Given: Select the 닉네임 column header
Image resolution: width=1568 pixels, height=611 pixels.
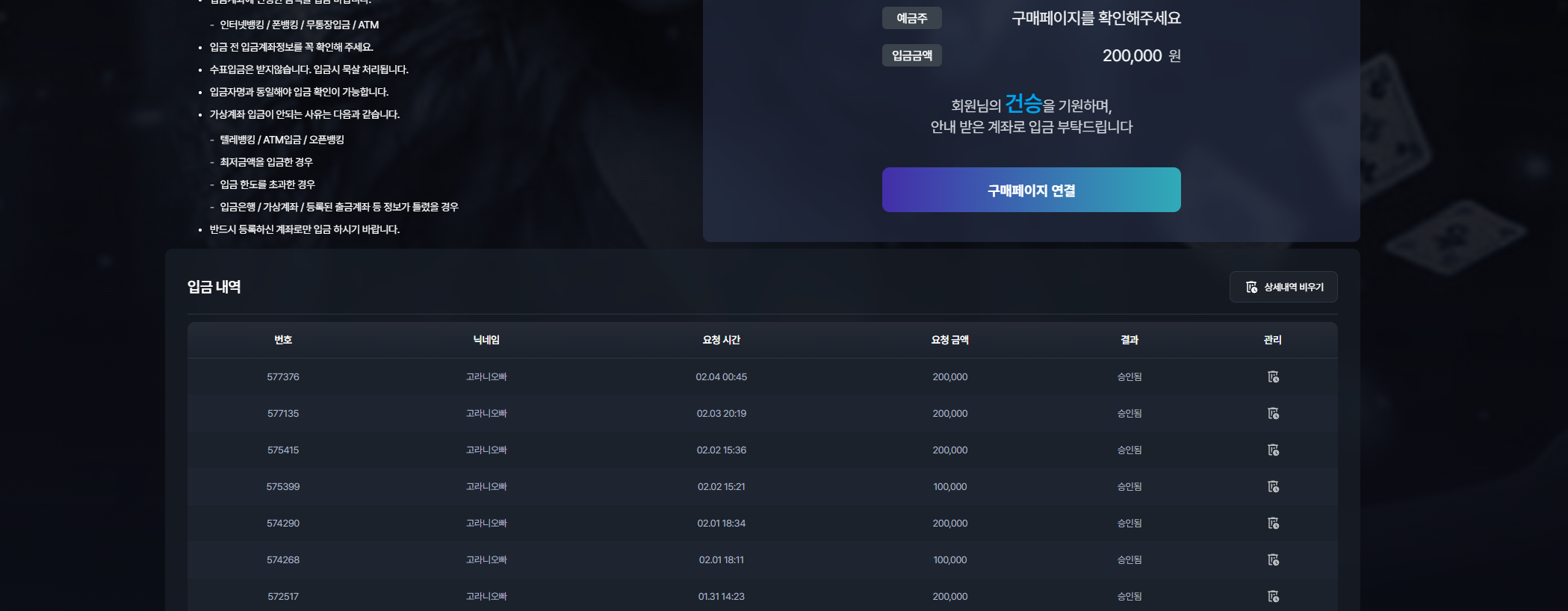Looking at the screenshot, I should point(486,340).
